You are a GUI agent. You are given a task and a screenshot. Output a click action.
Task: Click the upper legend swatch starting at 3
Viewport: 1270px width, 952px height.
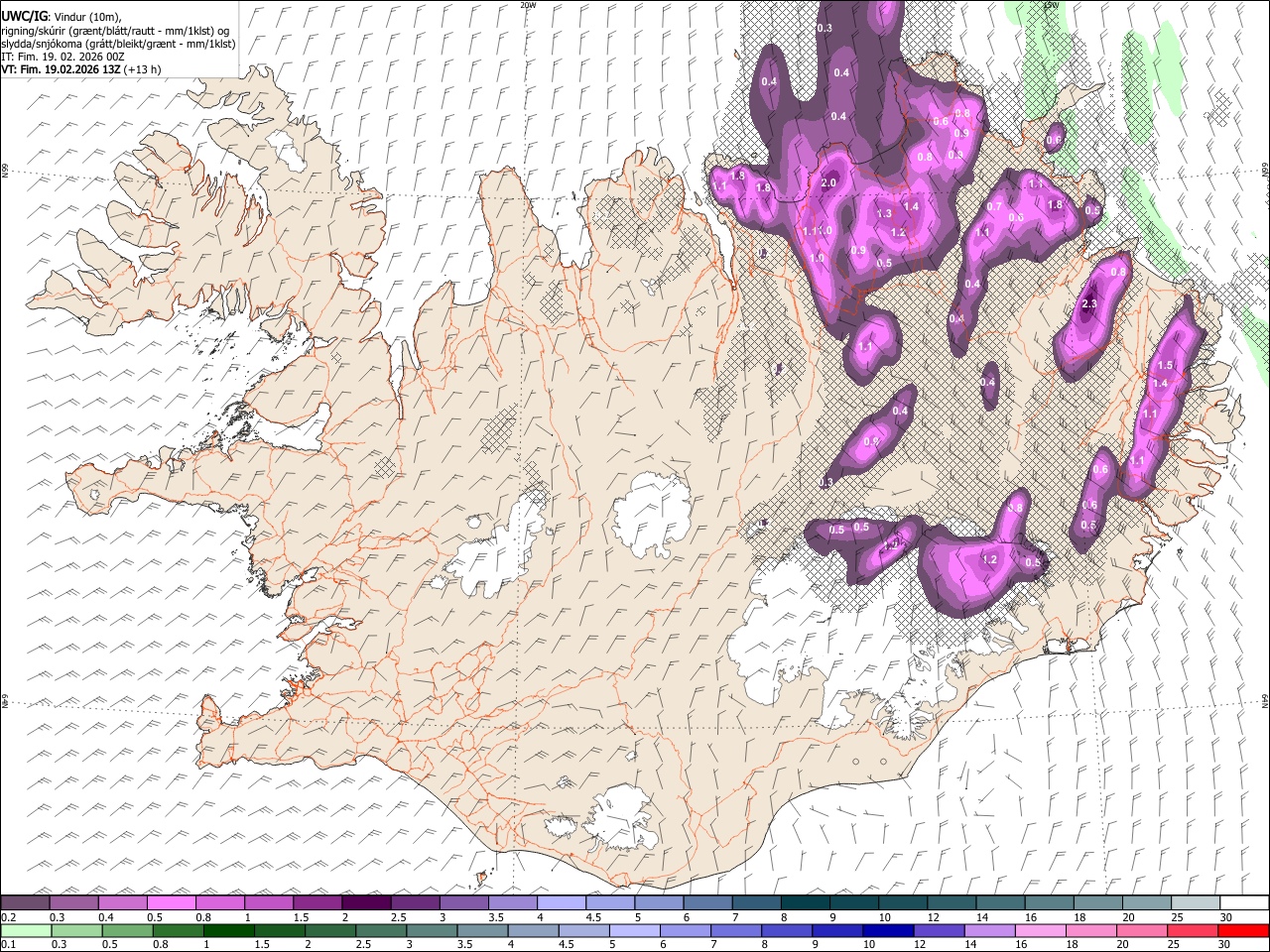pyautogui.click(x=463, y=902)
